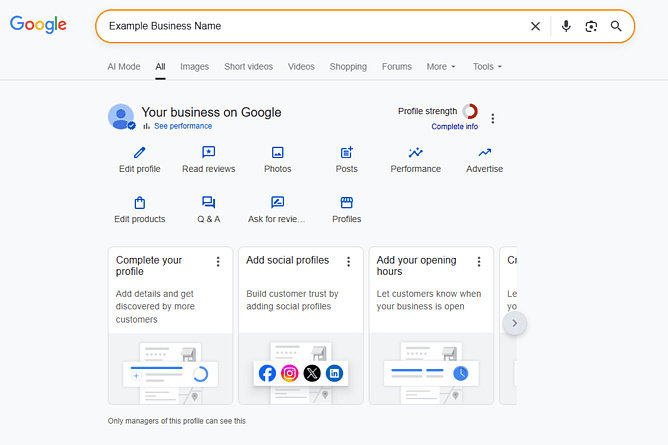
Task: Switch to the Images tab
Action: click(194, 67)
